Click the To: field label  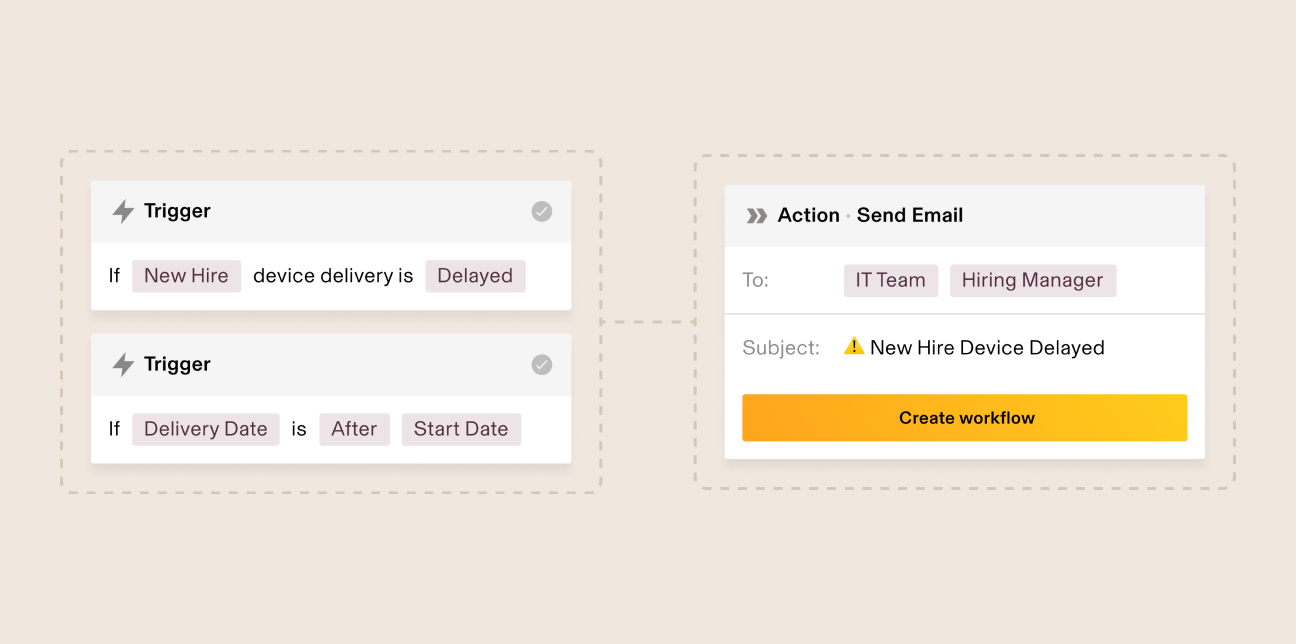point(756,281)
